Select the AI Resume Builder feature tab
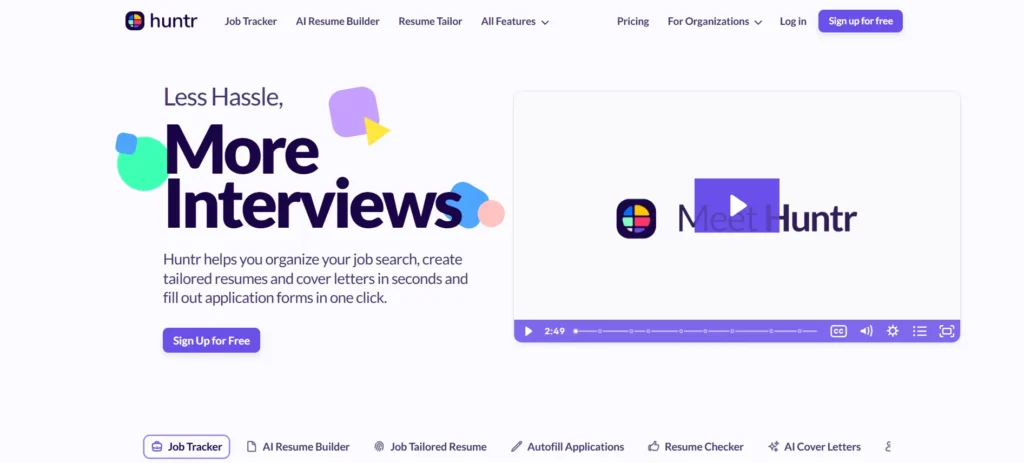This screenshot has height=463, width=1024. [x=298, y=447]
